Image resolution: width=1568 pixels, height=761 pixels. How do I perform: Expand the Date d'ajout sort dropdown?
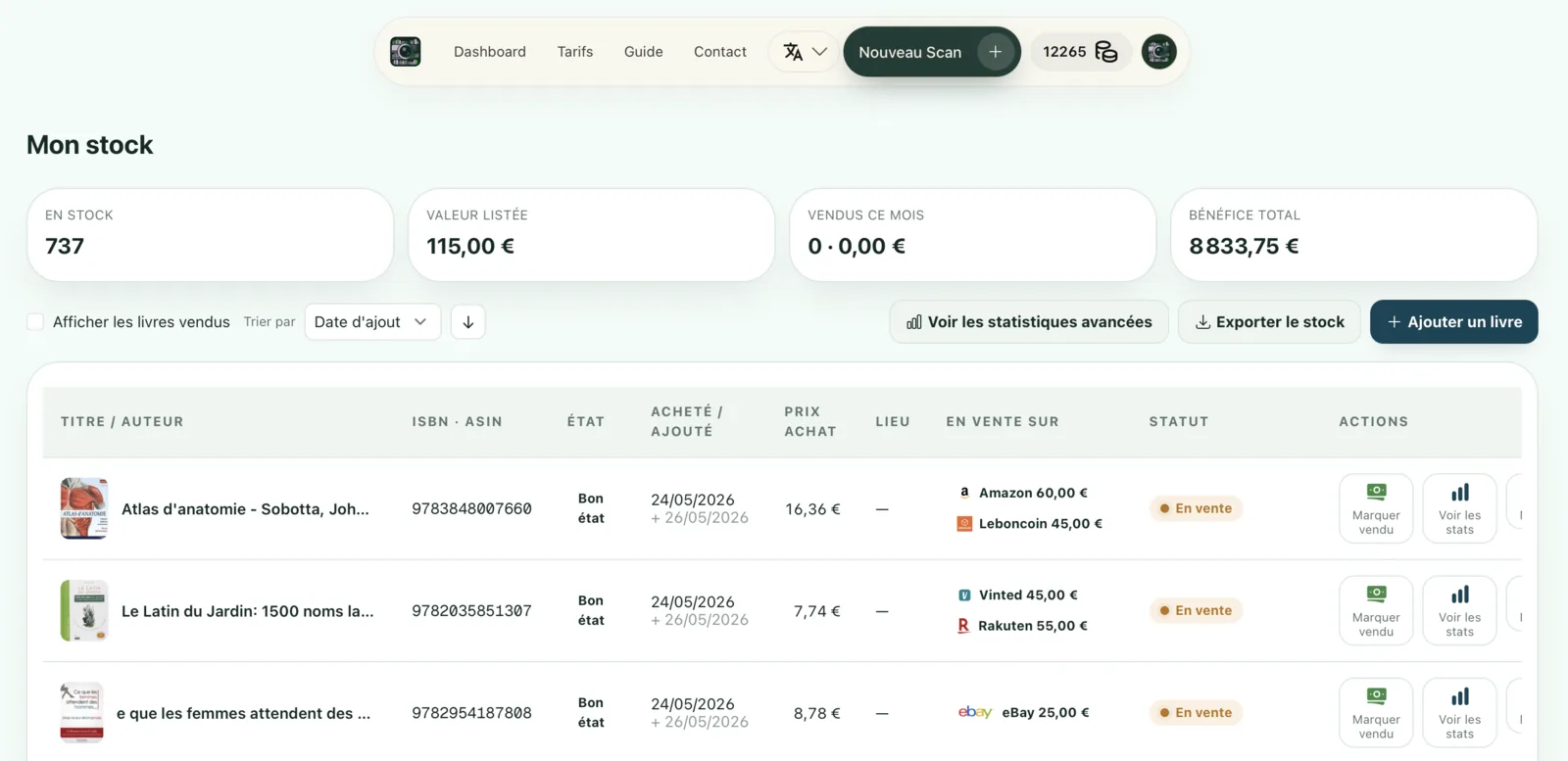[372, 322]
